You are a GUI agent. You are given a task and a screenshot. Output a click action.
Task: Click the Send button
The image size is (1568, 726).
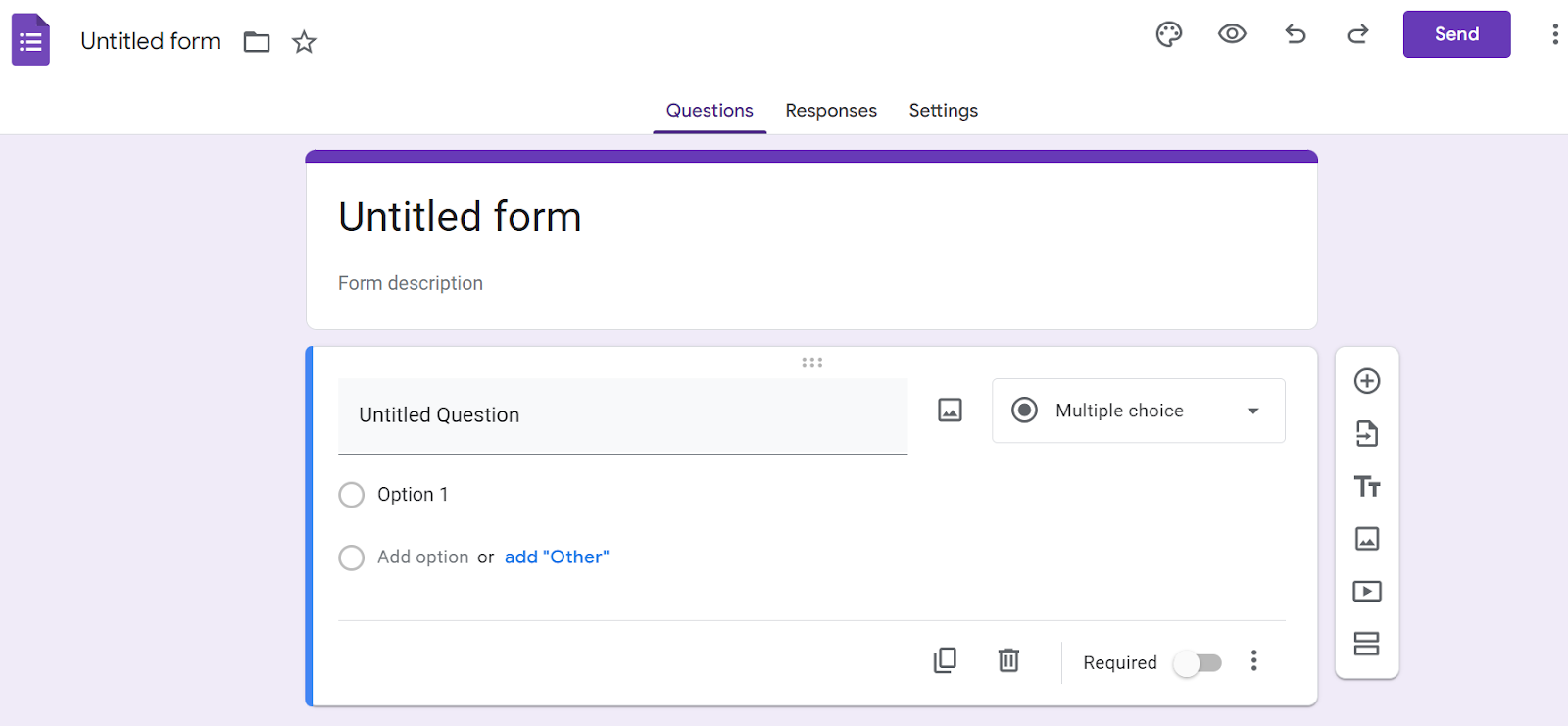[1455, 33]
